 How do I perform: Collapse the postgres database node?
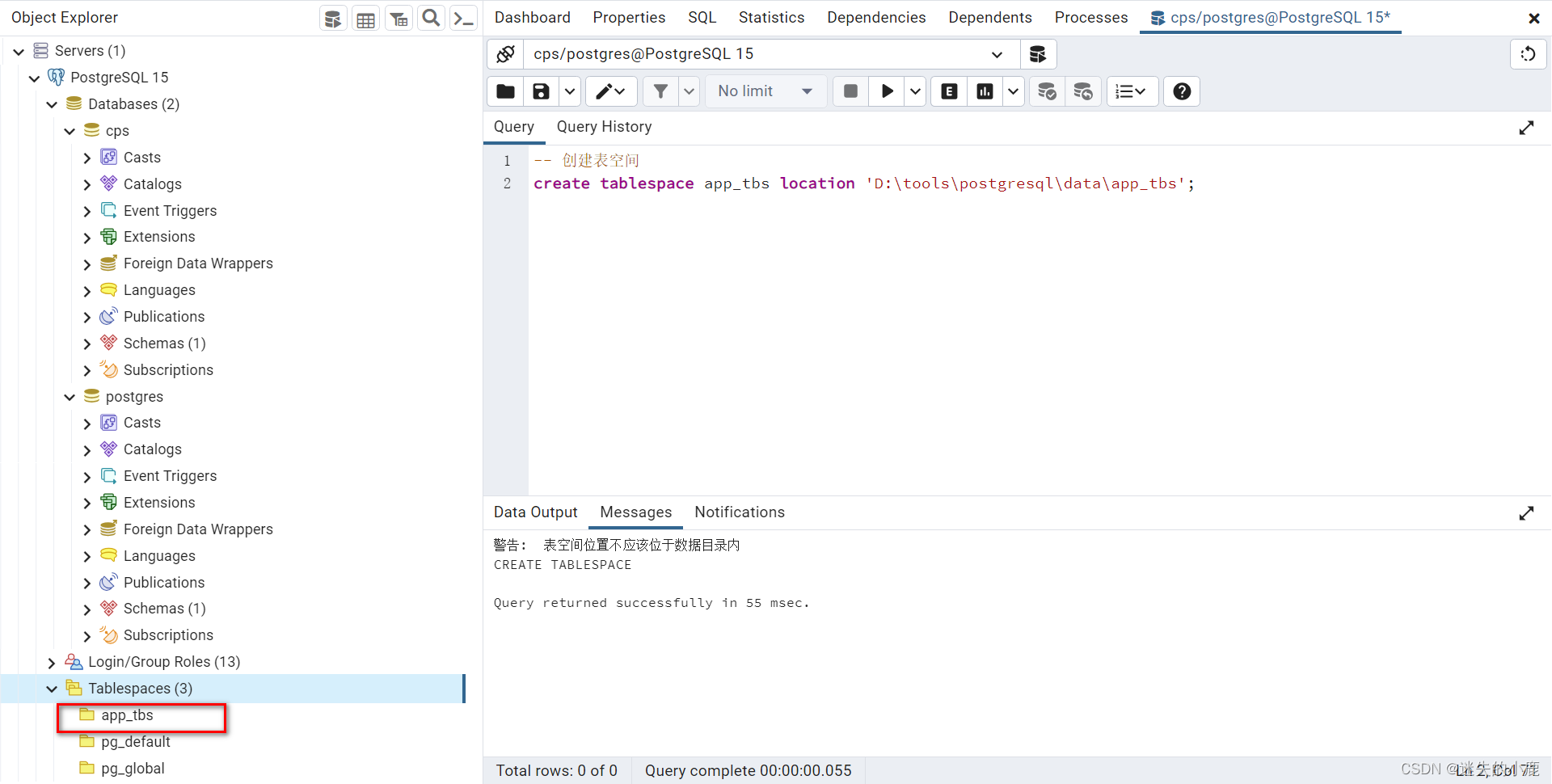[70, 397]
